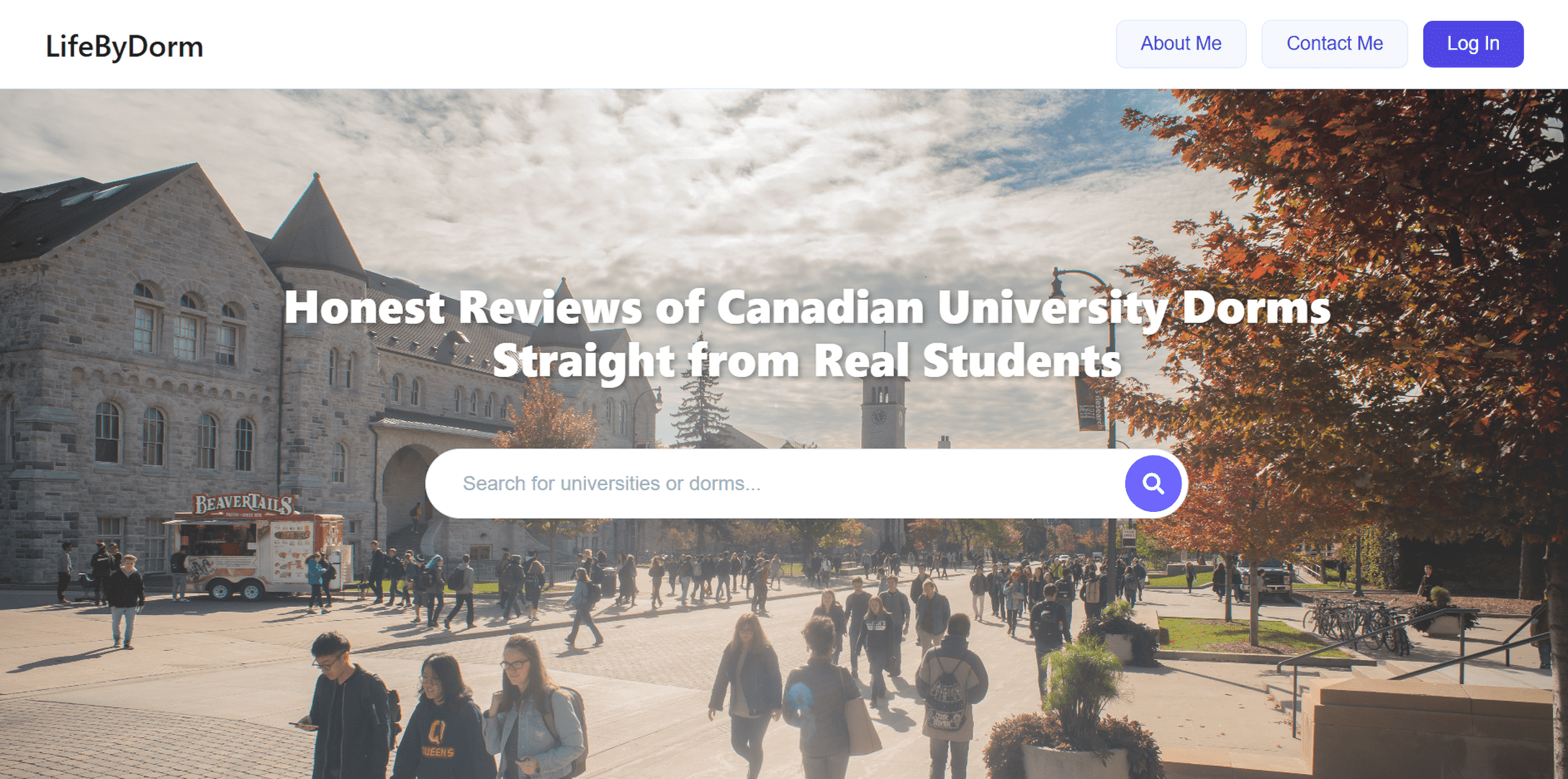Click the Log In button
The width and height of the screenshot is (1568, 779).
pos(1473,44)
